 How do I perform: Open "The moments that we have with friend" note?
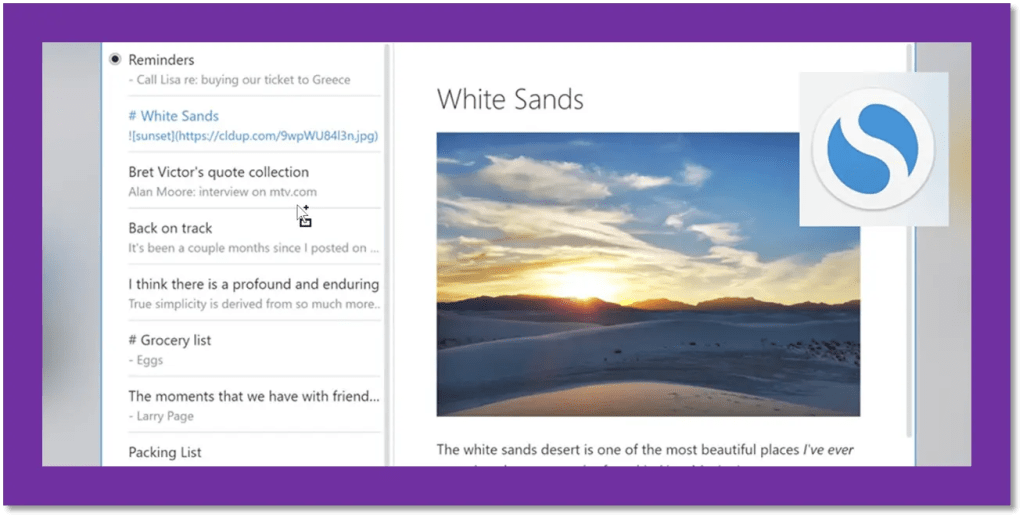pyautogui.click(x=254, y=396)
